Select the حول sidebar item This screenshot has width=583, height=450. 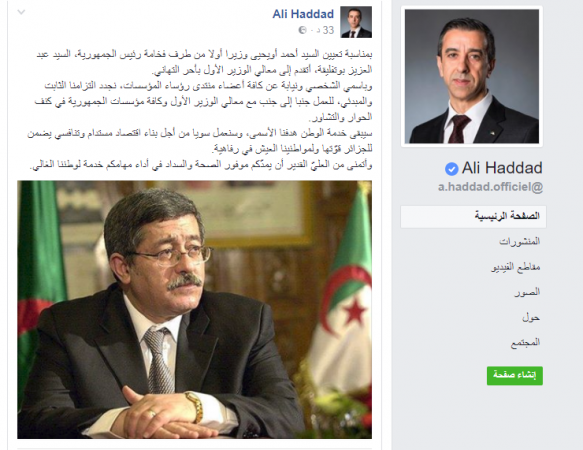pos(531,318)
